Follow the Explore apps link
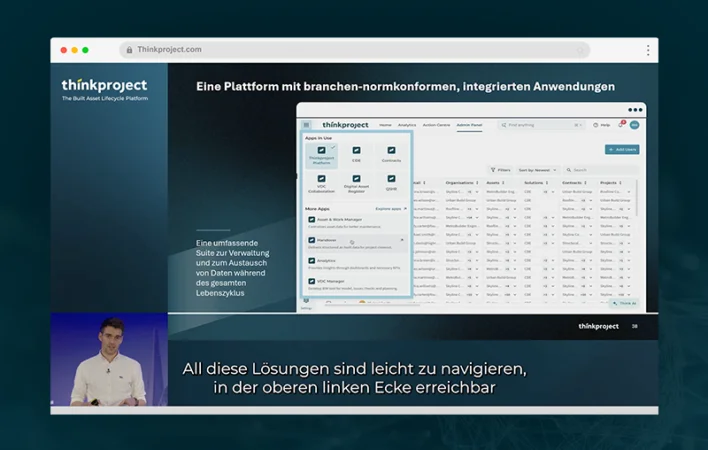The width and height of the screenshot is (708, 450). pos(390,208)
